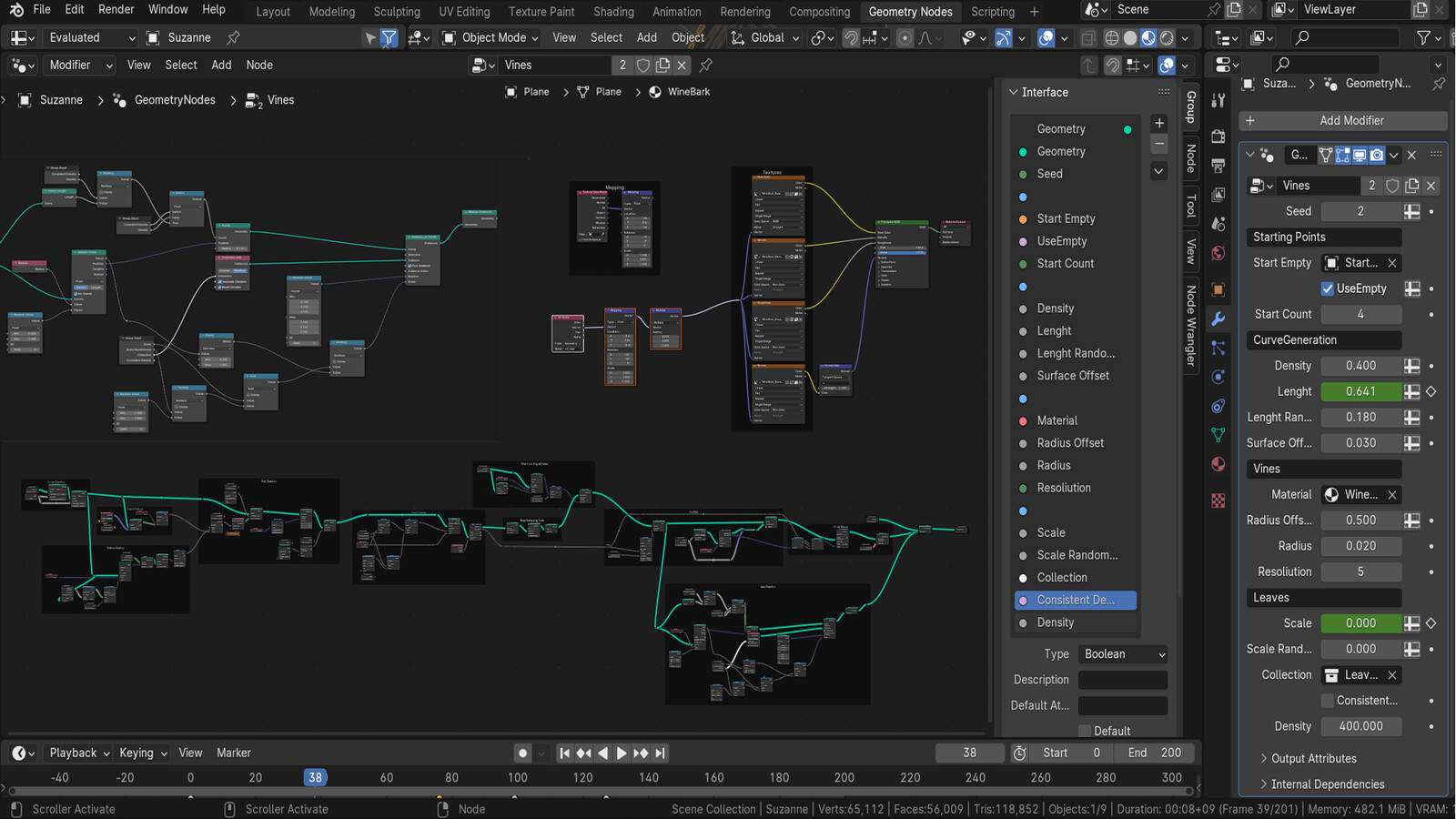Open the Boolean Type dropdown in Interface panel
Screen dimensions: 1456x819
(1122, 653)
